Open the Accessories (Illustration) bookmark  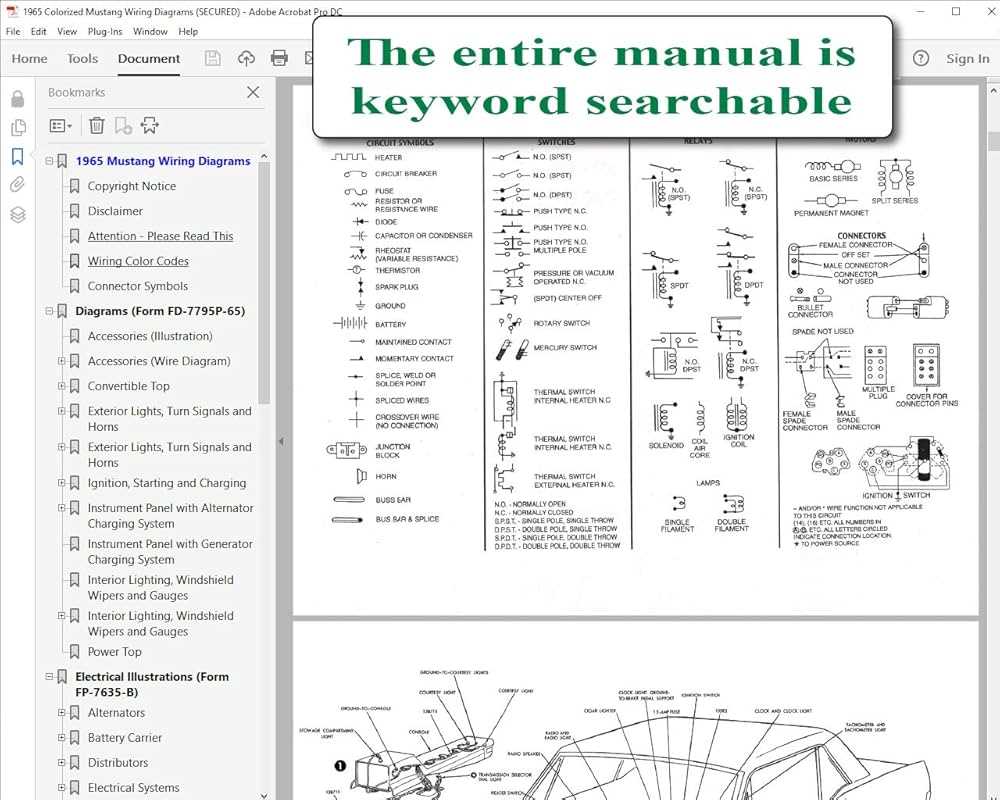(150, 336)
